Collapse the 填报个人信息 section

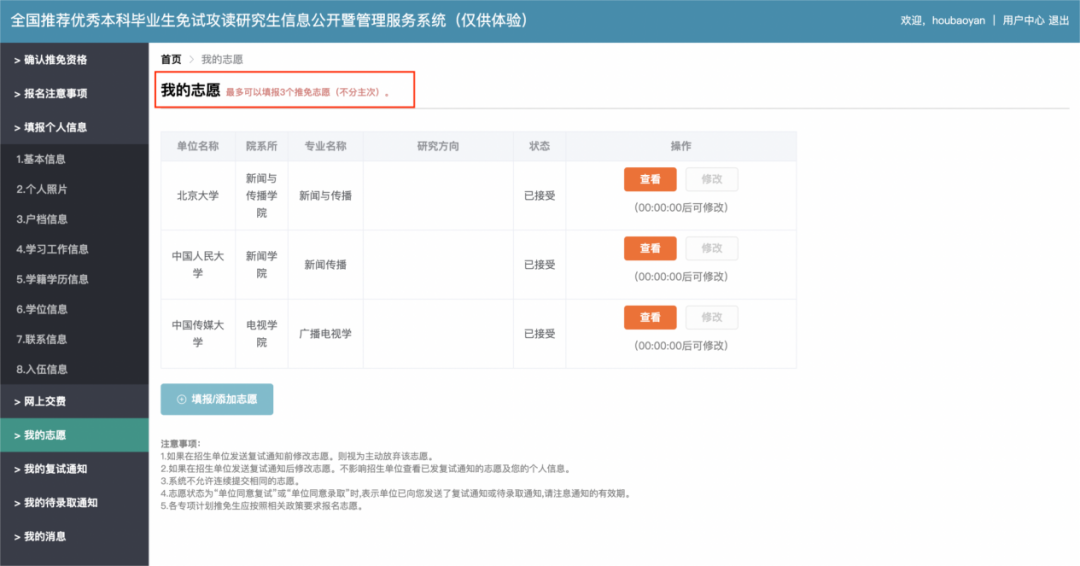74,127
